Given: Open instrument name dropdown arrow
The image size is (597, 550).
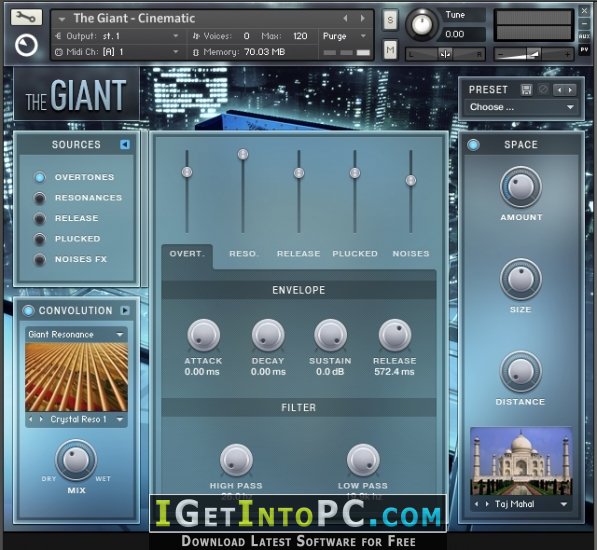Looking at the screenshot, I should tap(62, 19).
